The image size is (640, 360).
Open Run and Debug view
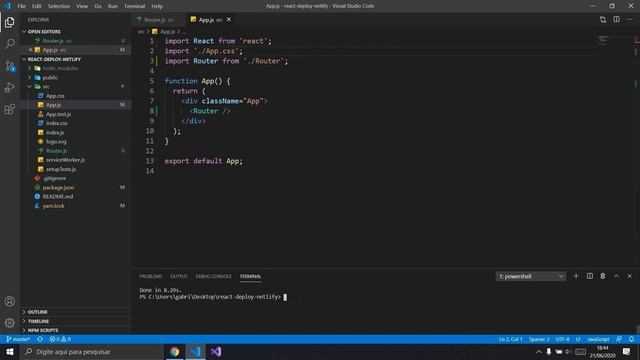click(10, 87)
